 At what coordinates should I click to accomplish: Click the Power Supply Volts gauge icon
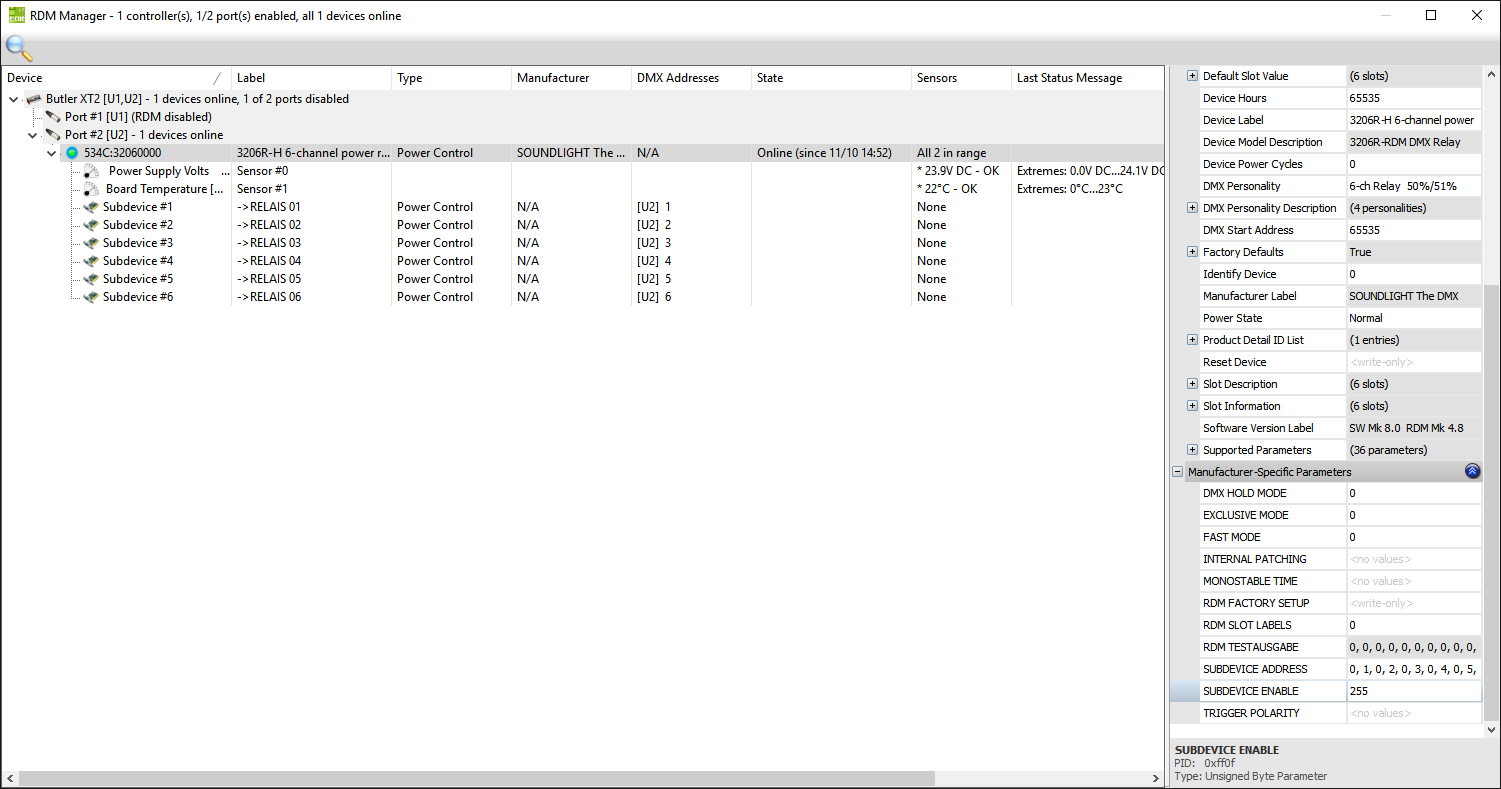pyautogui.click(x=91, y=172)
